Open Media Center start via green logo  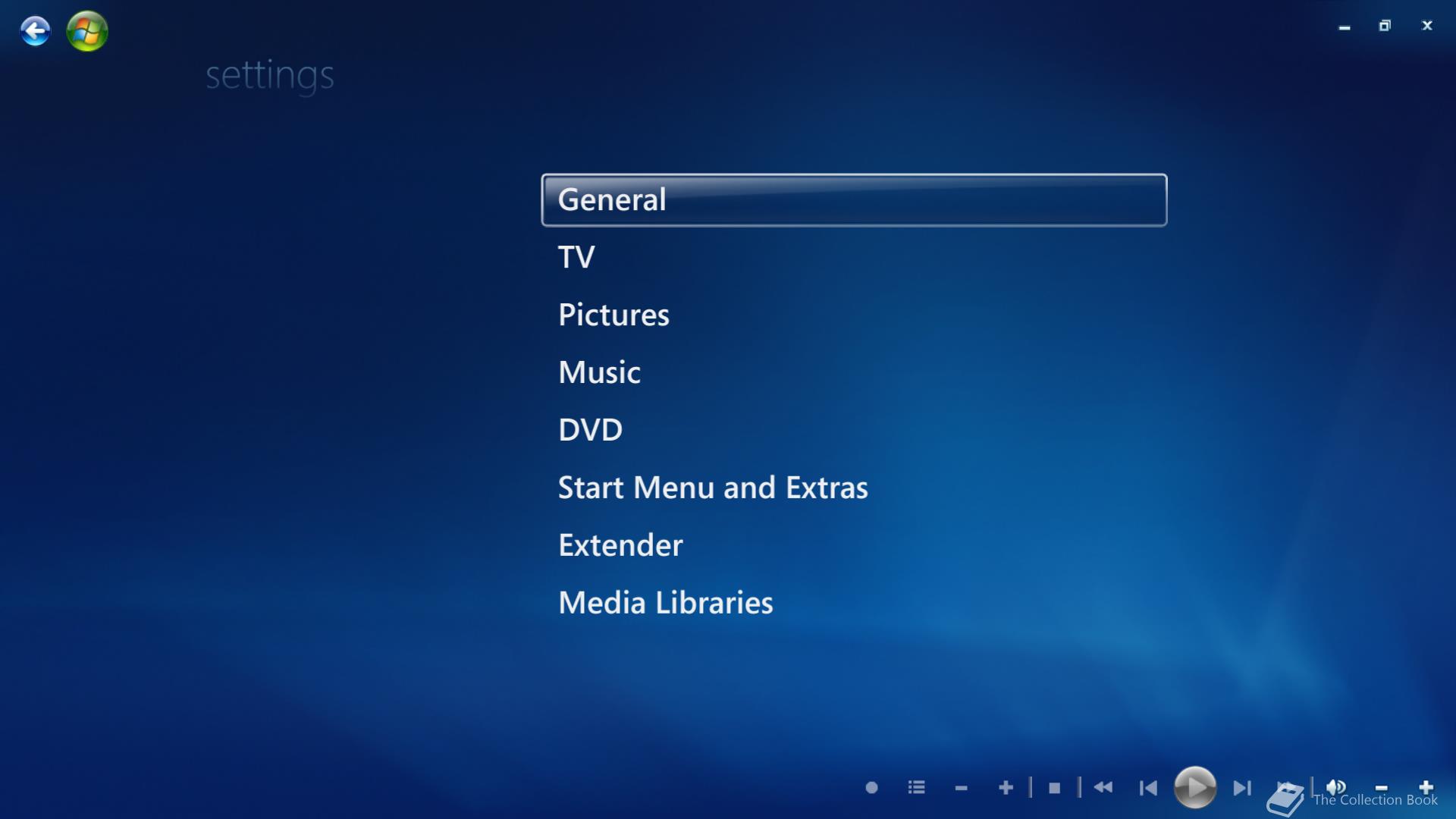[87, 31]
